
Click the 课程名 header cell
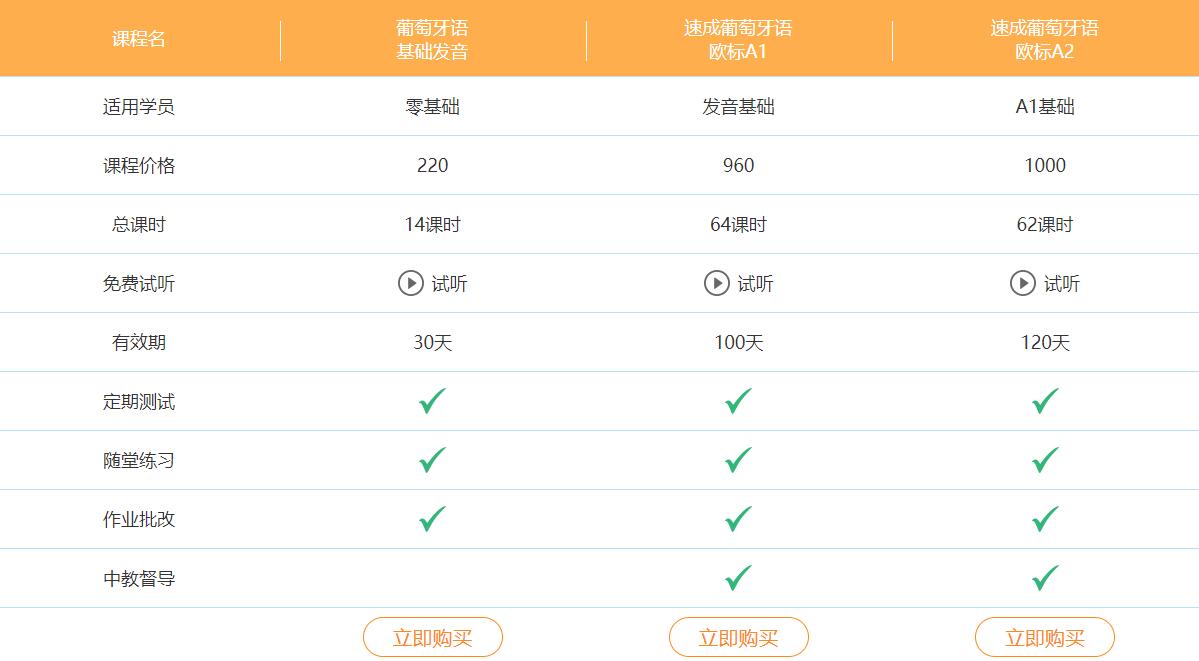click(138, 38)
